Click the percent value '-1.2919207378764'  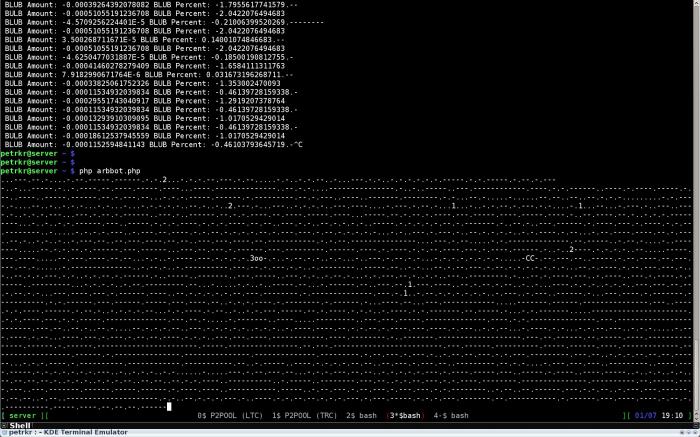point(250,101)
